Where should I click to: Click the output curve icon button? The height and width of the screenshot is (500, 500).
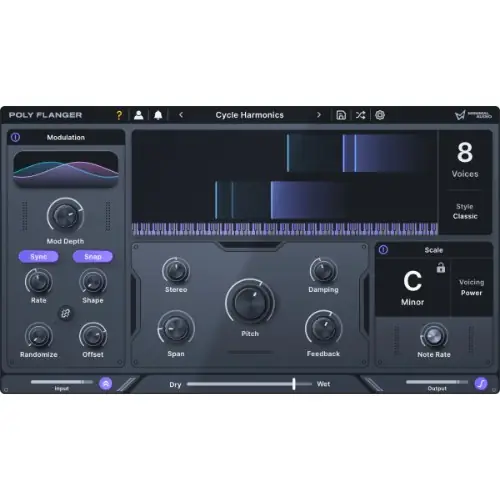481,384
